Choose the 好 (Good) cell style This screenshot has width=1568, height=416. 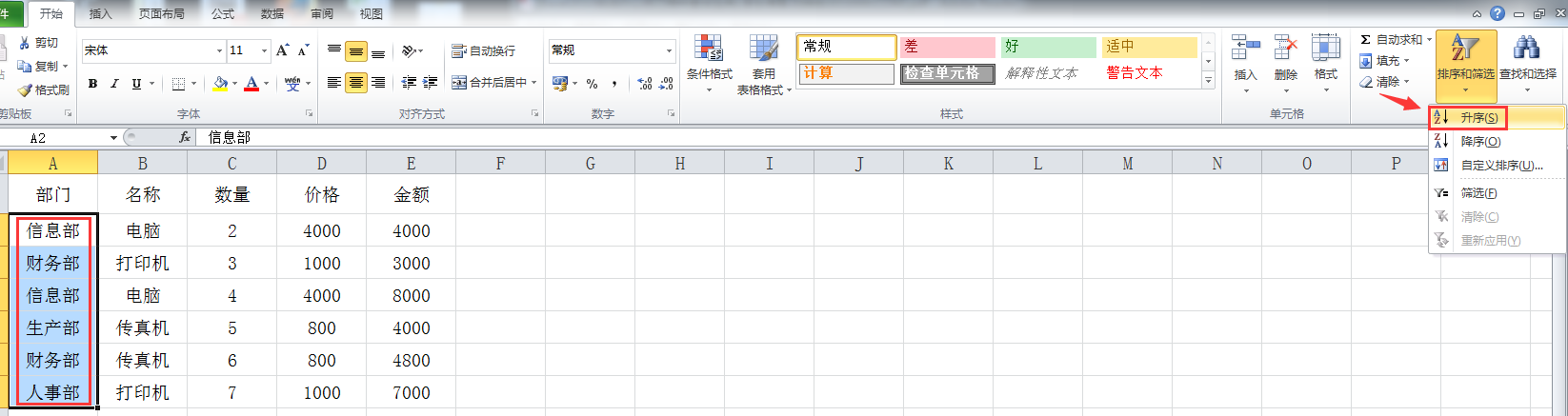coord(1048,47)
